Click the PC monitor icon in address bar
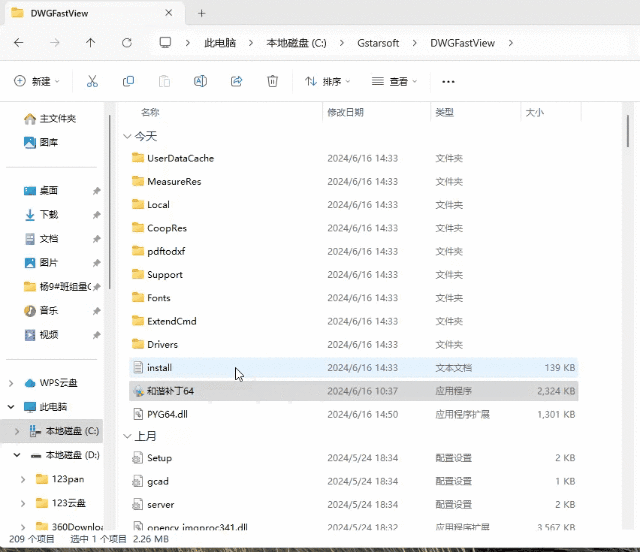640x552 pixels. click(x=165, y=42)
